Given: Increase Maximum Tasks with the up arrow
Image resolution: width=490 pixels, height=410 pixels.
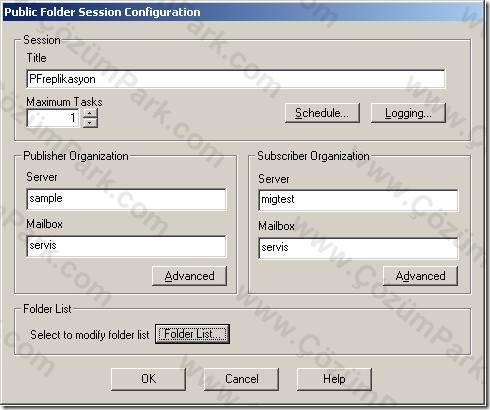Looking at the screenshot, I should coord(90,114).
